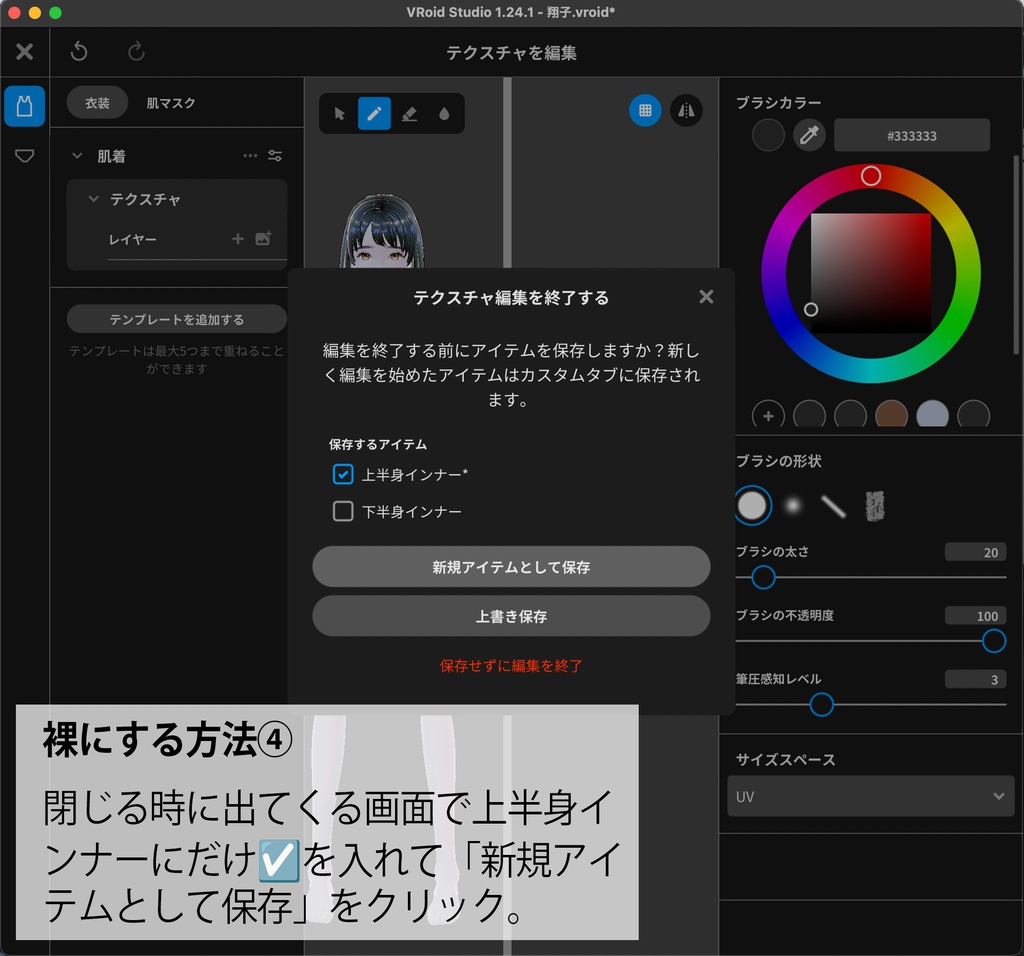Collapse the 肌着 section
This screenshot has width=1024, height=956.
click(x=76, y=156)
